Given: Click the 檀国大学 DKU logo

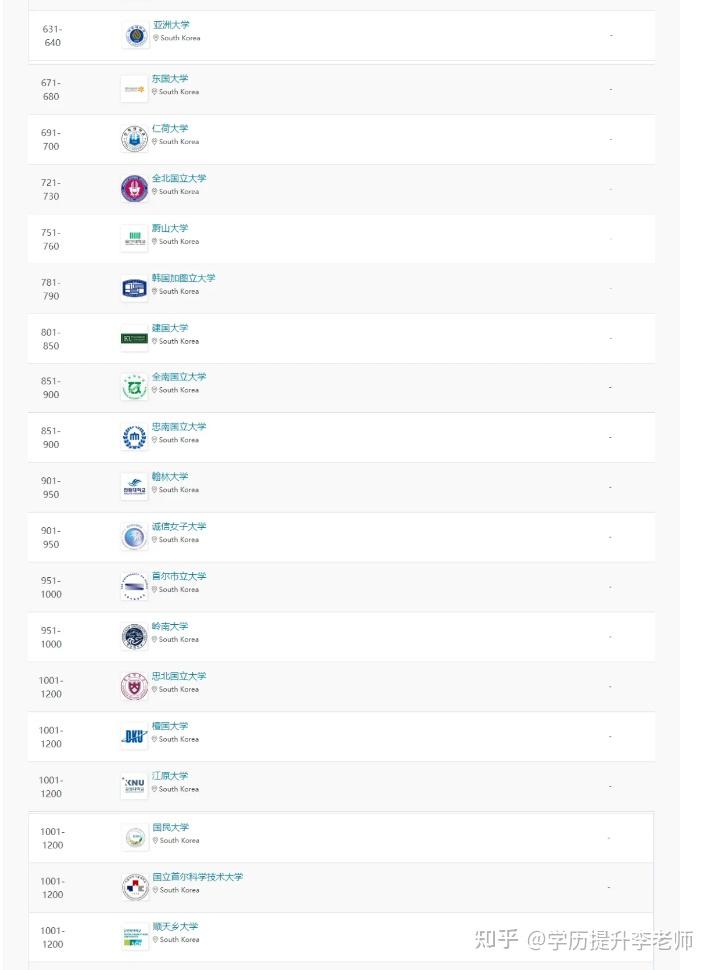Looking at the screenshot, I should tap(134, 737).
